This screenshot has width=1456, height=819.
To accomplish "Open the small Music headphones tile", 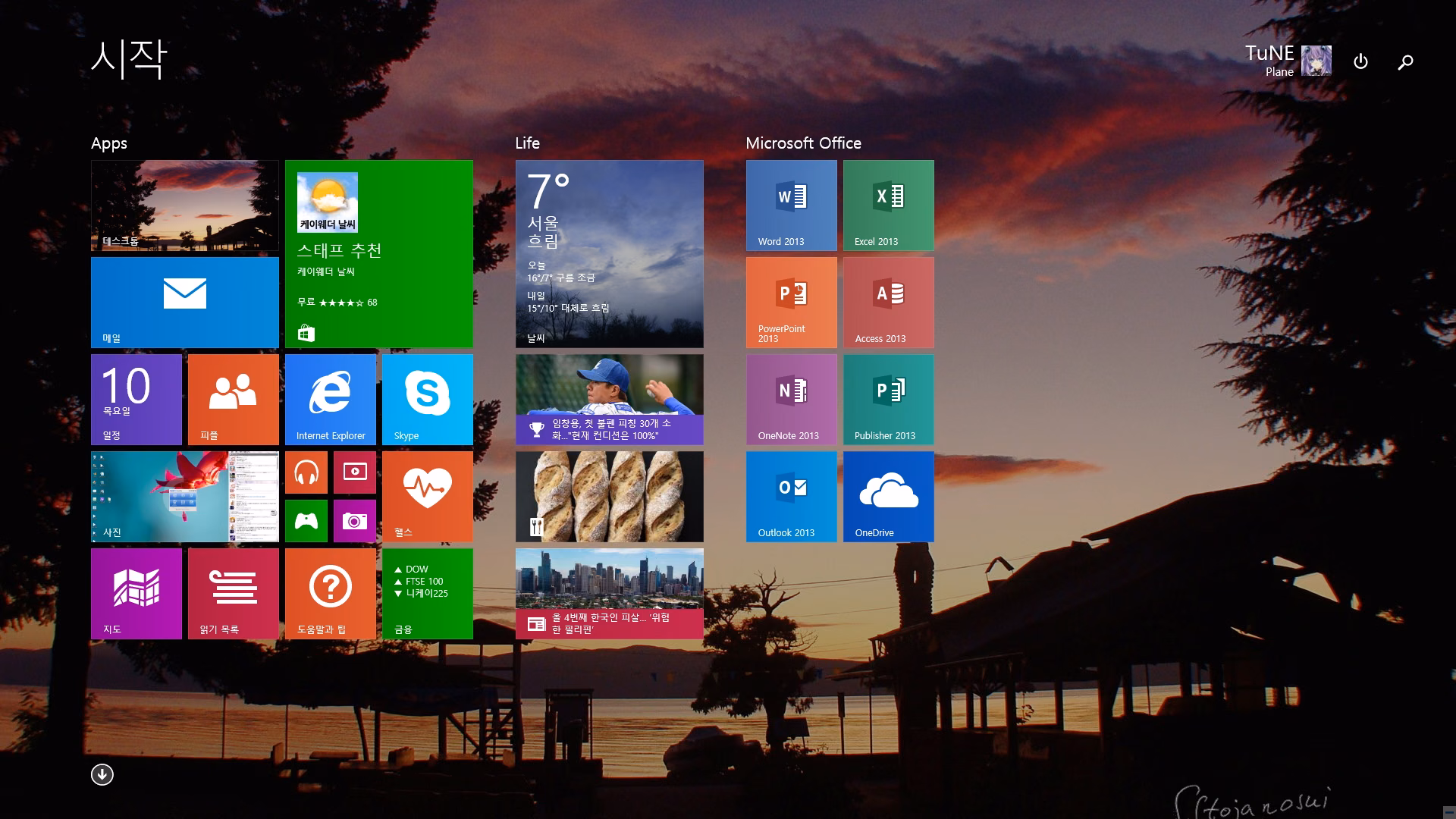I will pos(306,472).
